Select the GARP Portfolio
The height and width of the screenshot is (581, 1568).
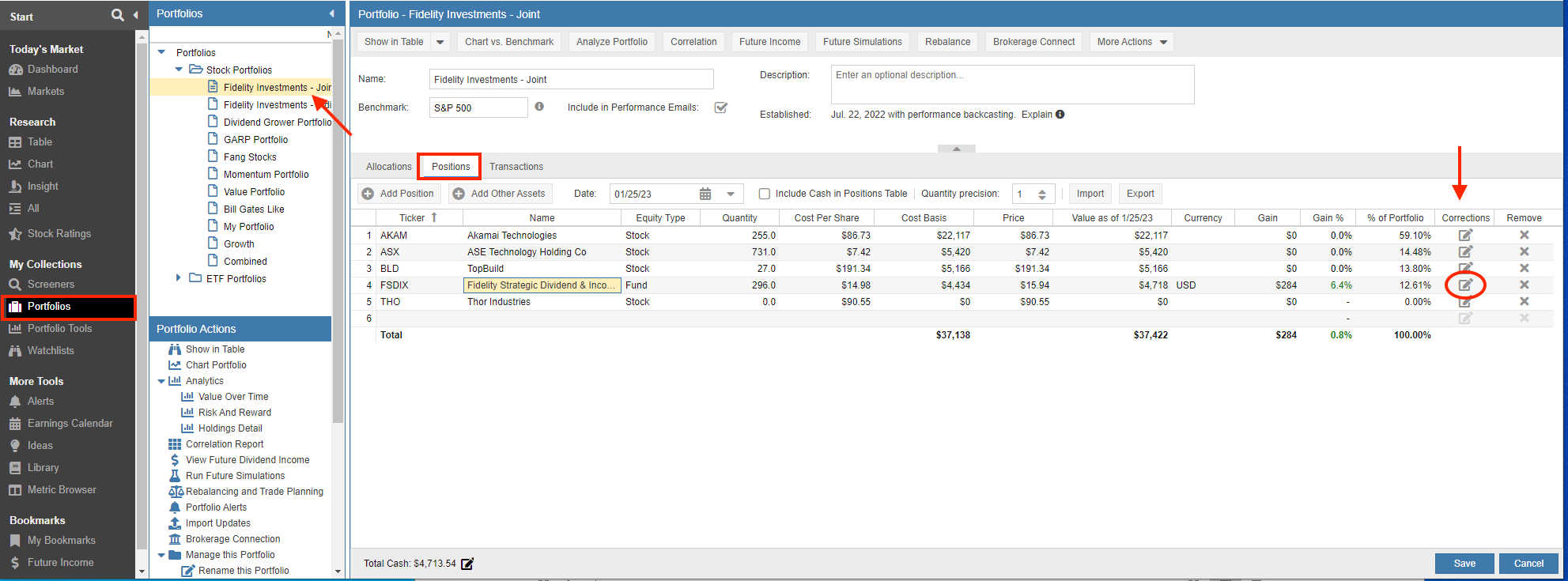255,140
